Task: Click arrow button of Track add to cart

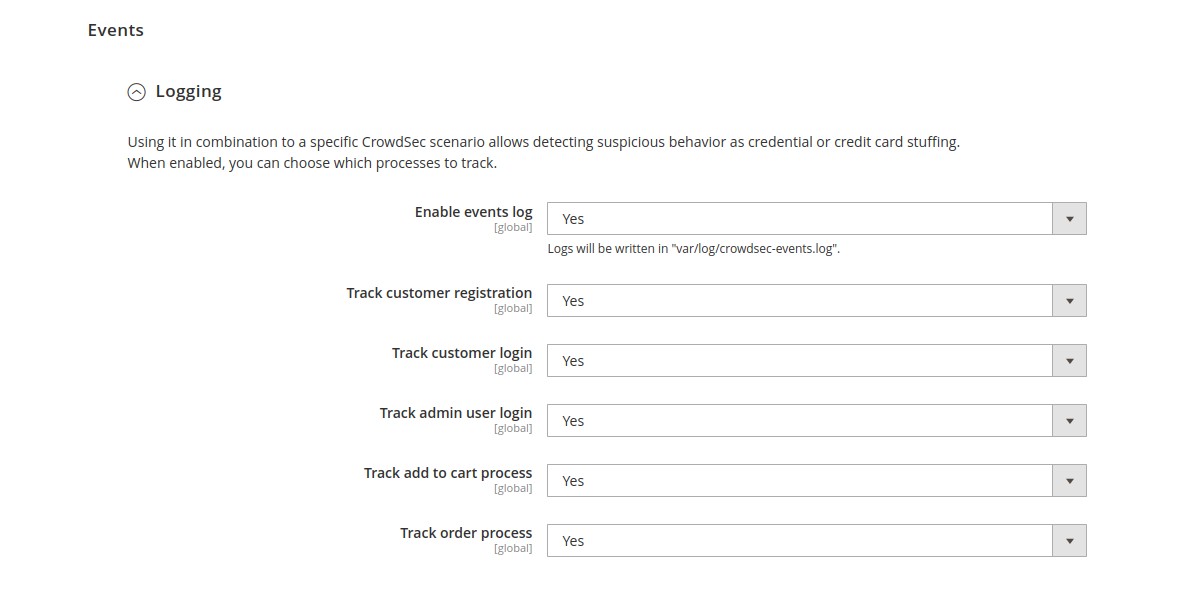Action: point(1069,481)
